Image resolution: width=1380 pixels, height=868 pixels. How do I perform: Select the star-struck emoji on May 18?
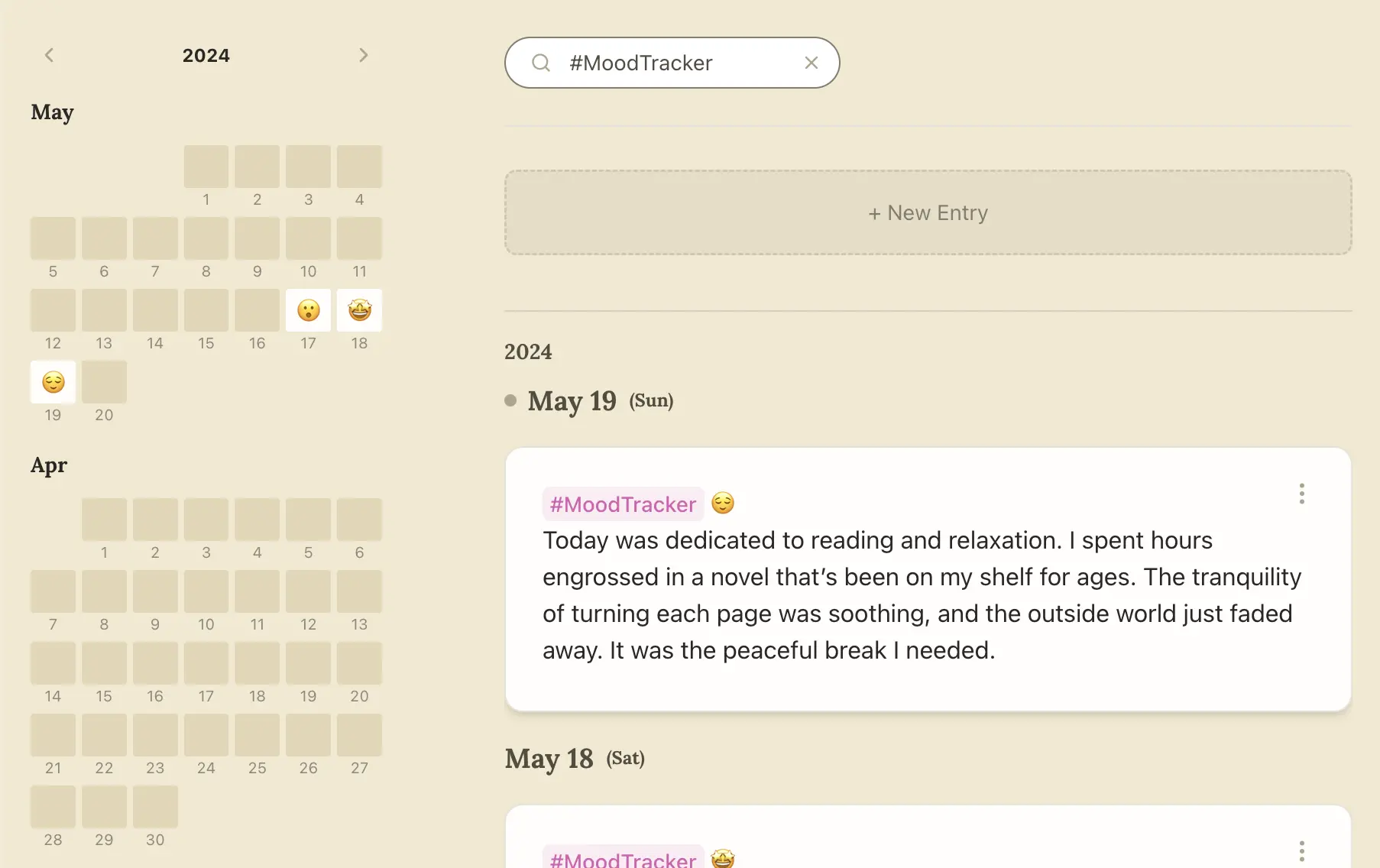[x=359, y=310]
